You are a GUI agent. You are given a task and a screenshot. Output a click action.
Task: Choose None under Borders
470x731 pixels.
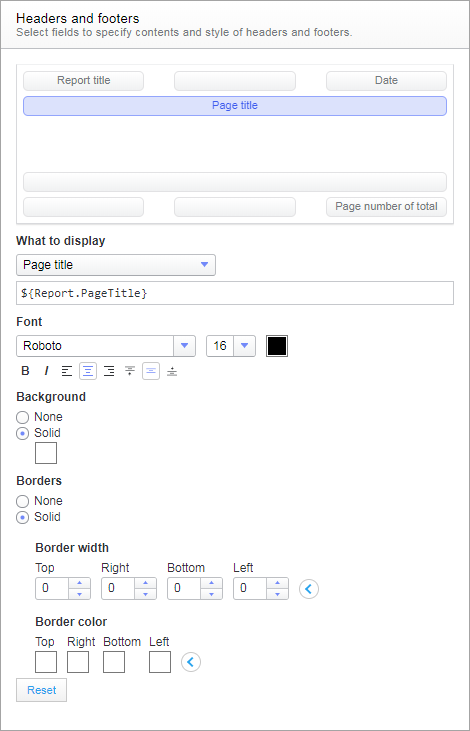pyautogui.click(x=22, y=501)
